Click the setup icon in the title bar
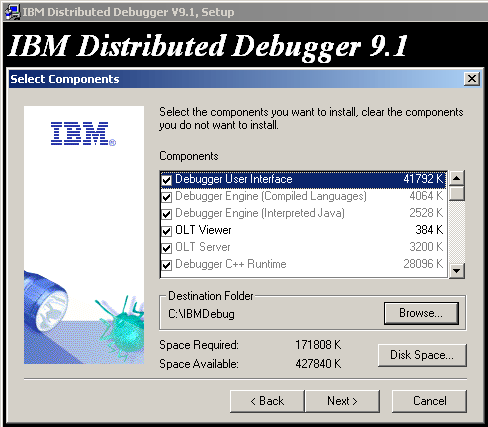 point(12,12)
